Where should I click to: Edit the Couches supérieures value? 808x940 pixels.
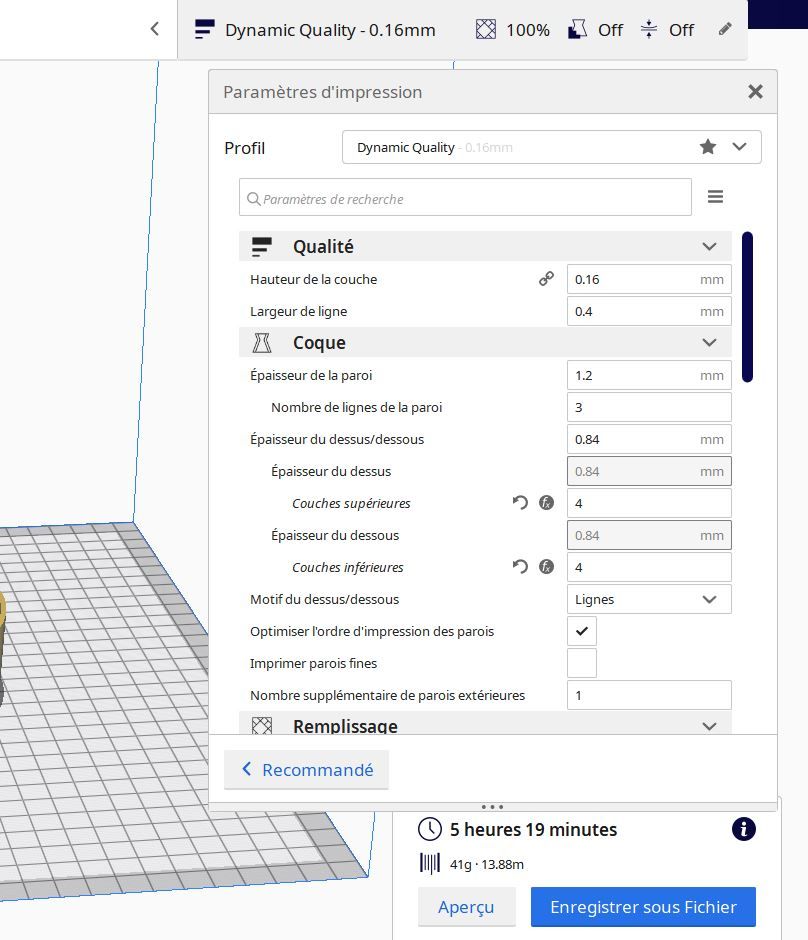649,503
